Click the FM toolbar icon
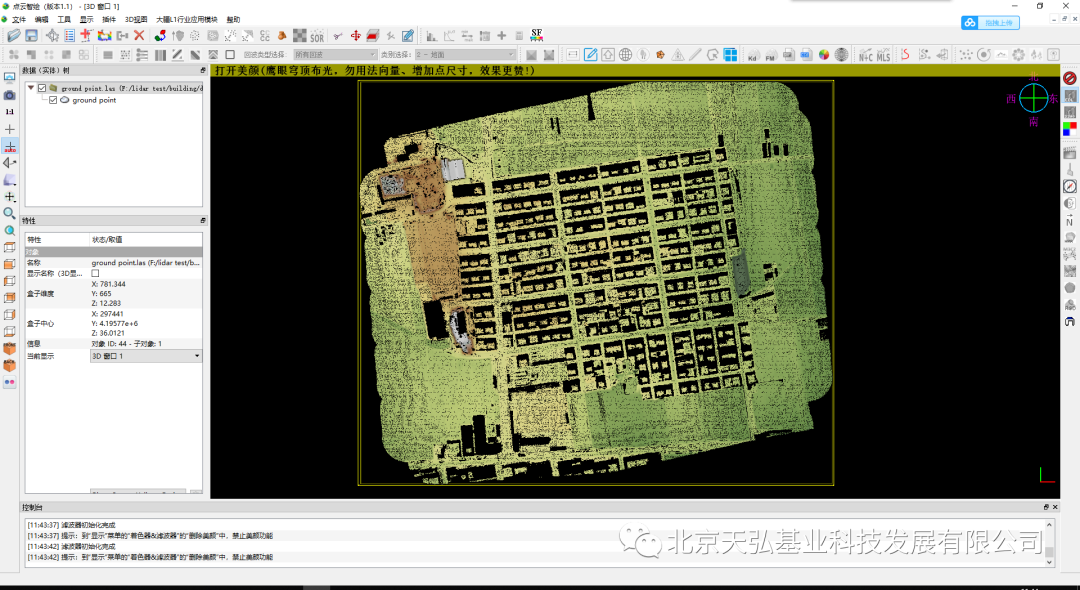The image size is (1080, 590). point(771,54)
